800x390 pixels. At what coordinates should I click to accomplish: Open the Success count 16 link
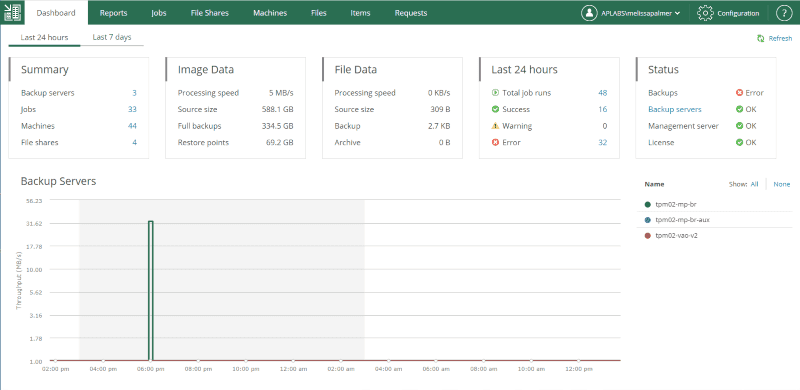click(603, 109)
